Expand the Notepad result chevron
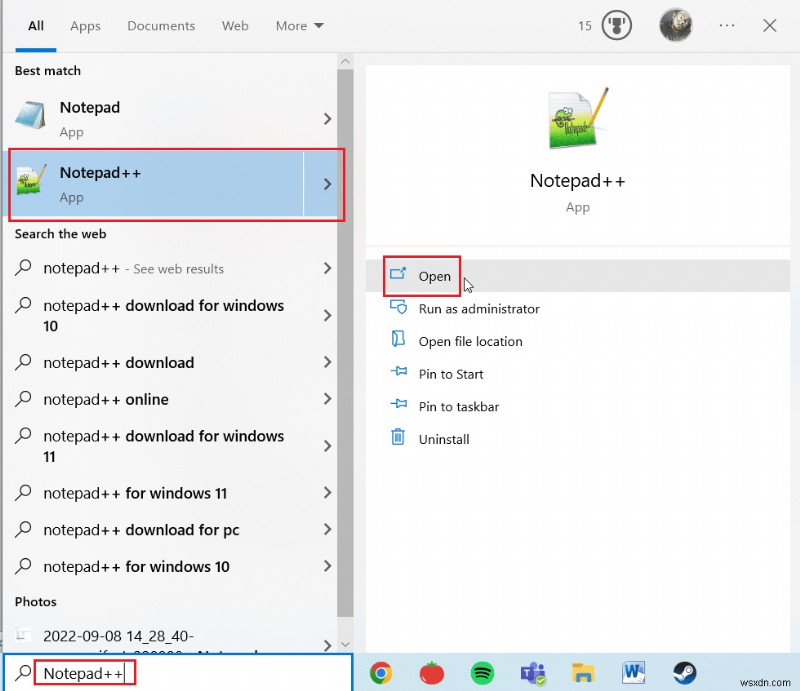 [x=327, y=119]
